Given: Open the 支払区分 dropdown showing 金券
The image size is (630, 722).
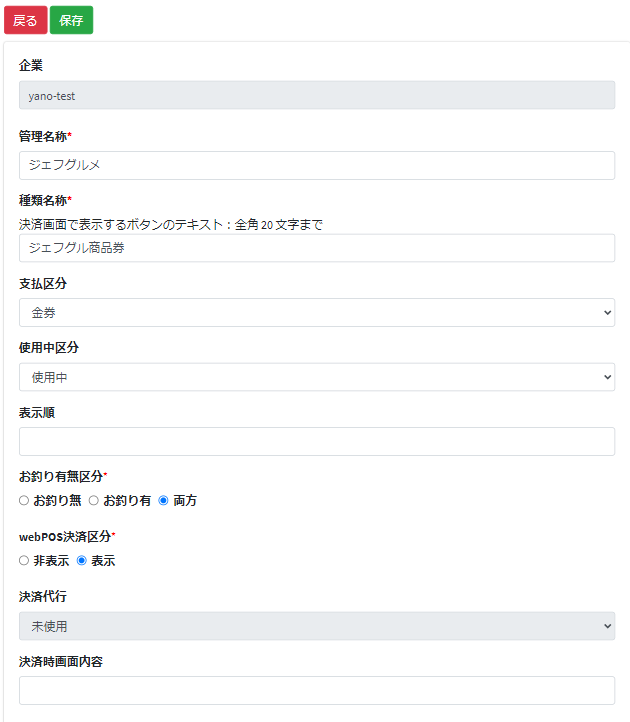Looking at the screenshot, I should tap(316, 312).
